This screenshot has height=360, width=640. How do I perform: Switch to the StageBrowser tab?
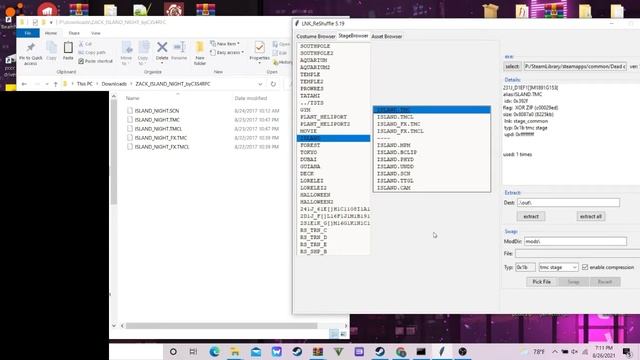tap(353, 36)
